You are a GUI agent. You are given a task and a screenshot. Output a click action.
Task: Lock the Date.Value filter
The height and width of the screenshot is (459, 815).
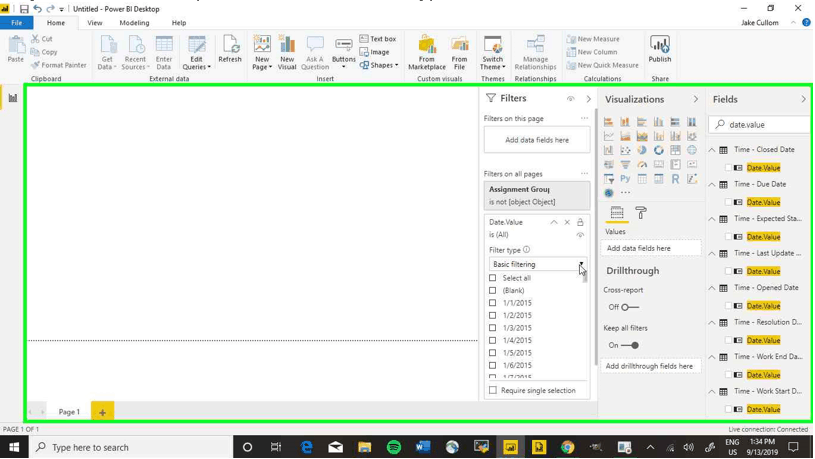coord(580,222)
